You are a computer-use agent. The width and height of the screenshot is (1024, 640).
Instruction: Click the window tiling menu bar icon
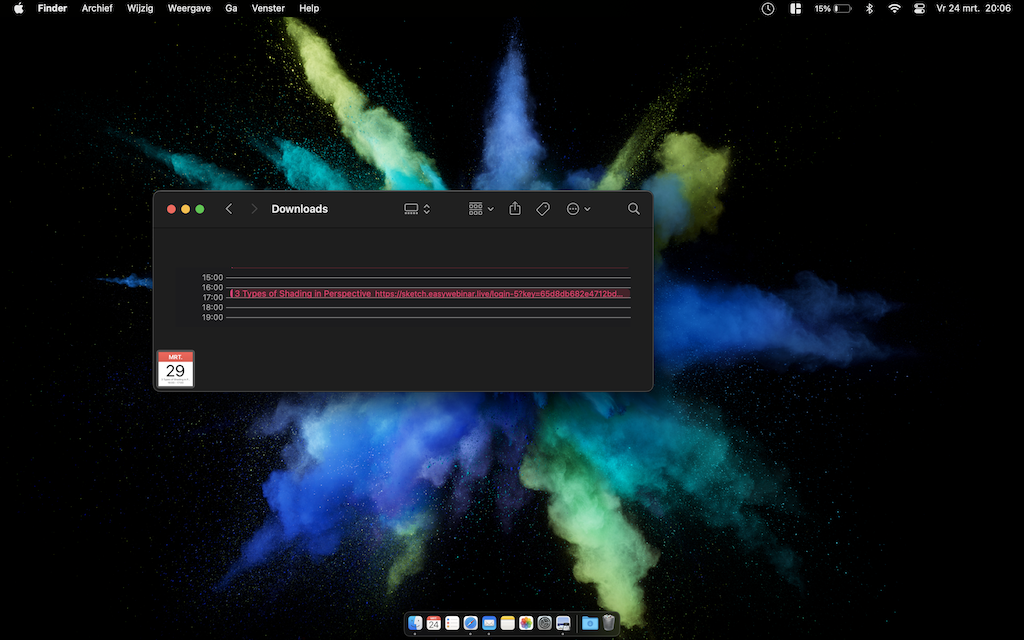(795, 8)
